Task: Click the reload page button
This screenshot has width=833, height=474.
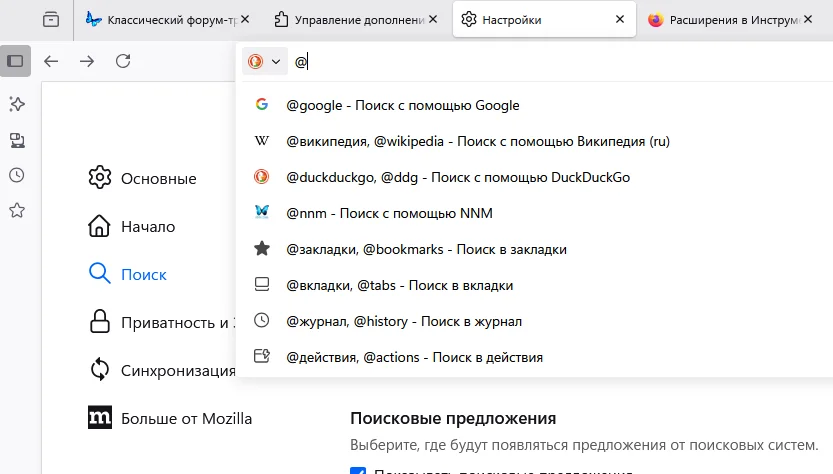Action: click(123, 61)
